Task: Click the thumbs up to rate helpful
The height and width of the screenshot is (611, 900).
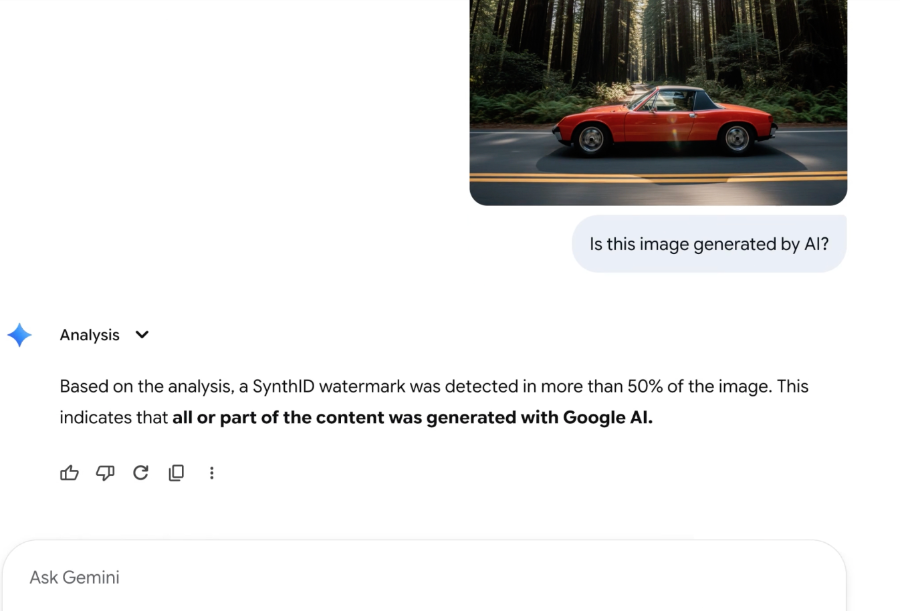Action: pos(69,472)
